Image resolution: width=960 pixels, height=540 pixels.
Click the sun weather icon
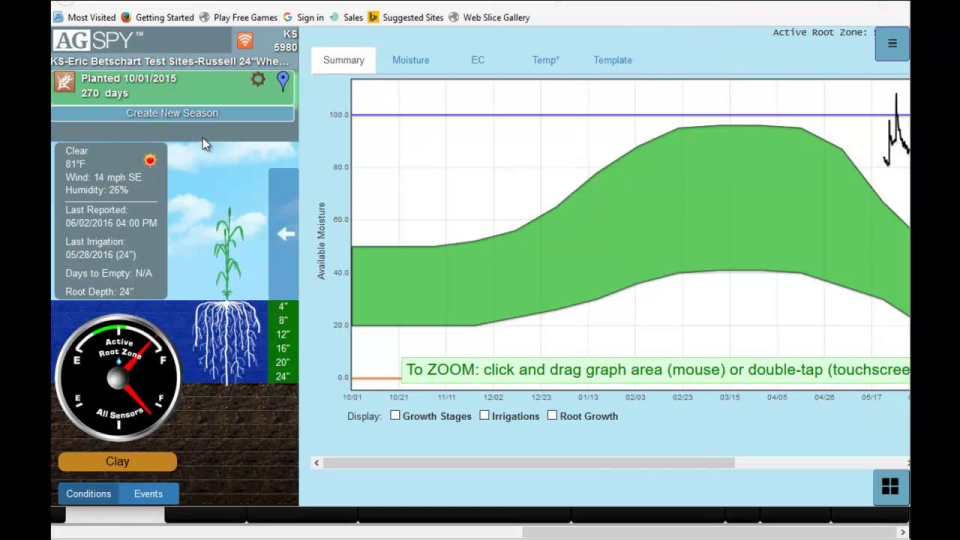150,160
